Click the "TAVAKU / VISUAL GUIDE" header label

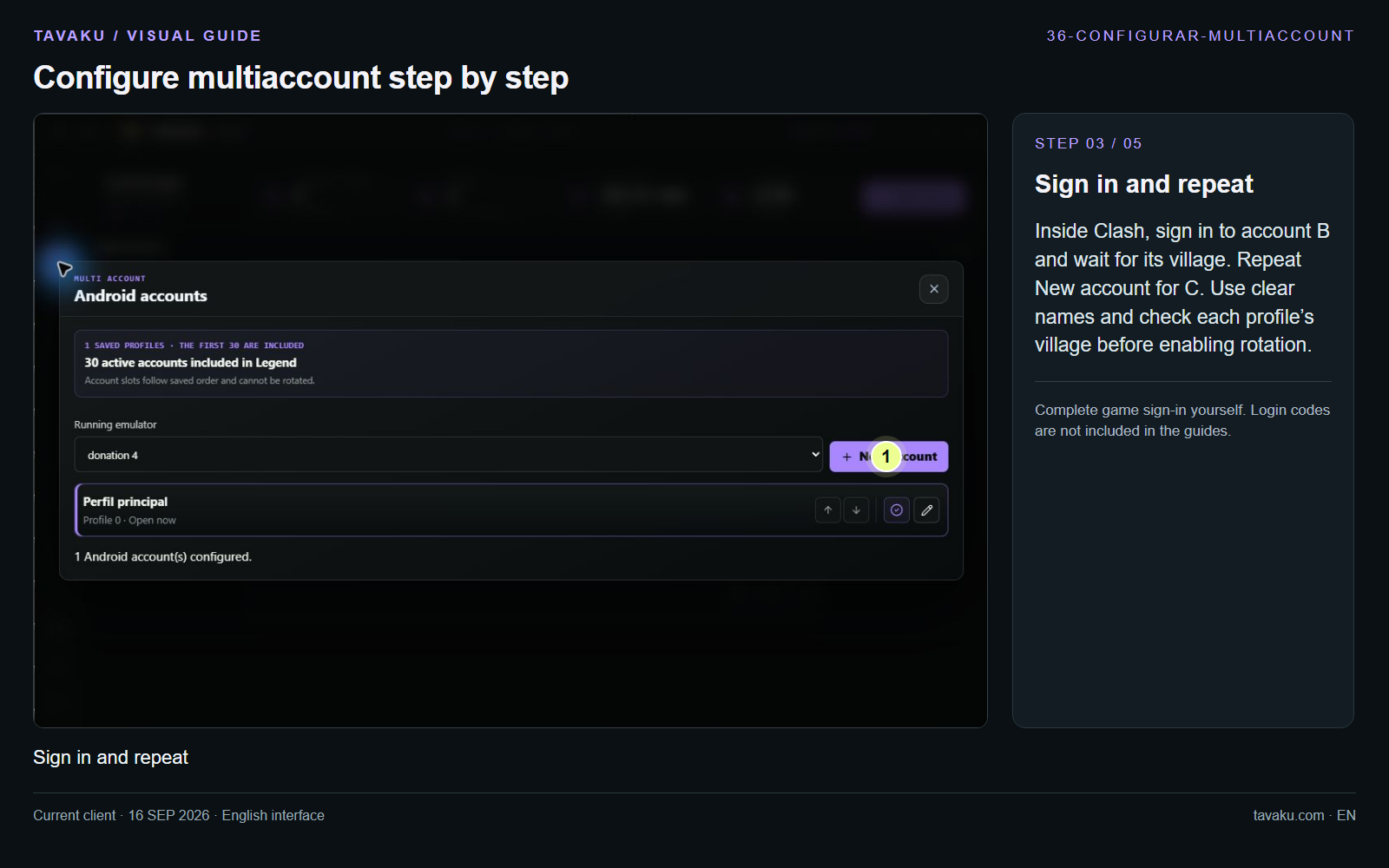tap(148, 36)
